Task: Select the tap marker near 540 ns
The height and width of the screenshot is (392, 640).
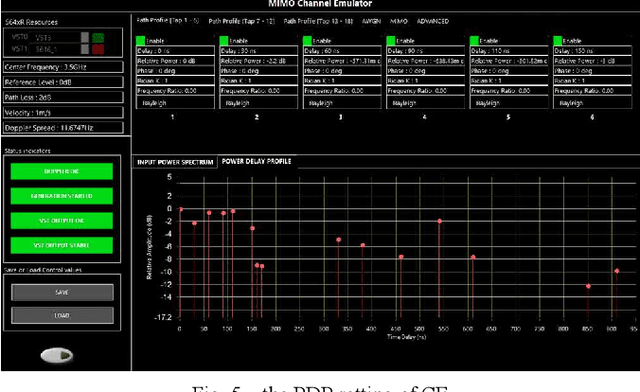Action: click(440, 221)
